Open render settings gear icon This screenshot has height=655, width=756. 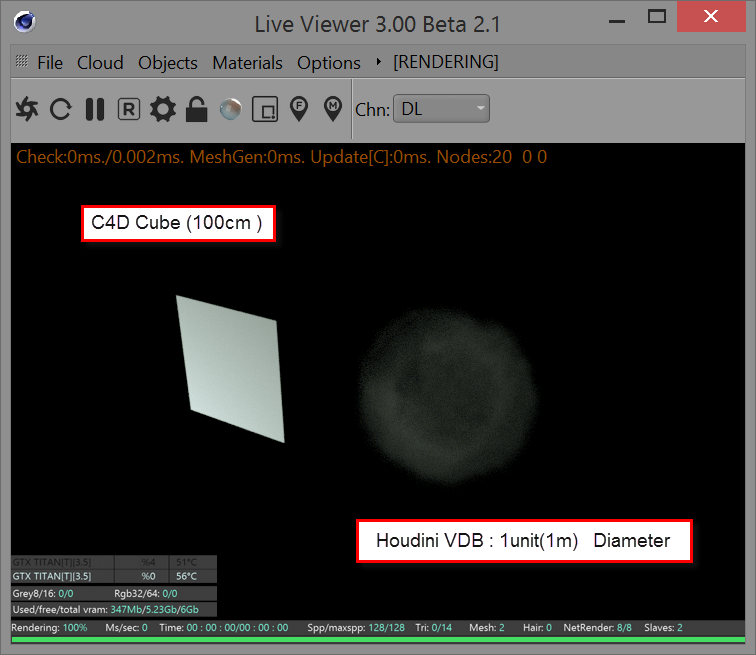(162, 109)
